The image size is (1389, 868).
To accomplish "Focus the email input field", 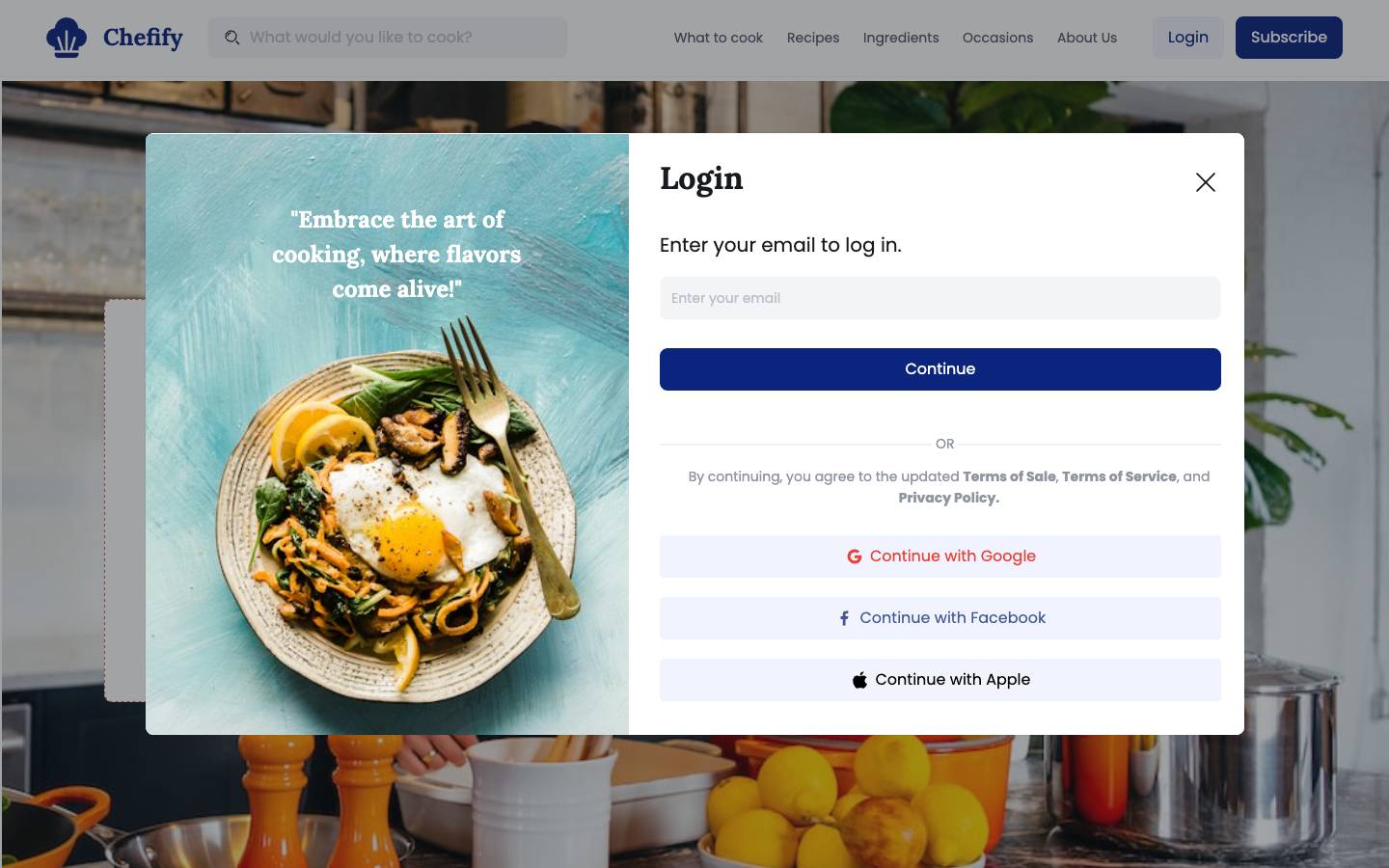I will pyautogui.click(x=940, y=298).
